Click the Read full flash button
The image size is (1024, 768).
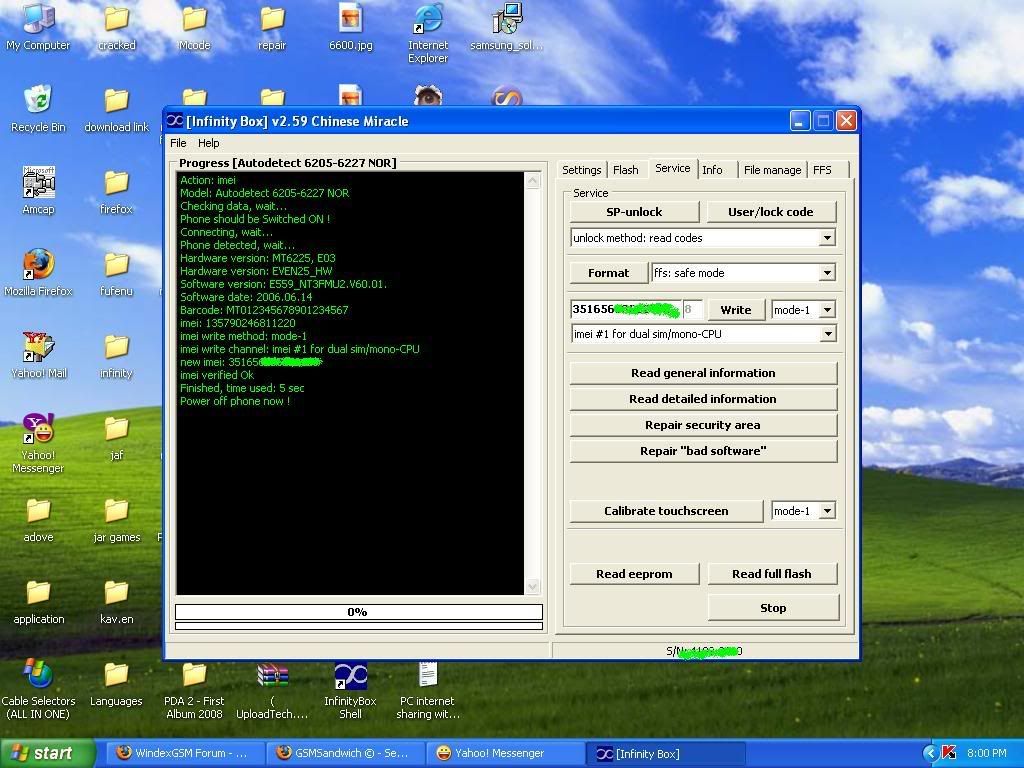[x=772, y=574]
